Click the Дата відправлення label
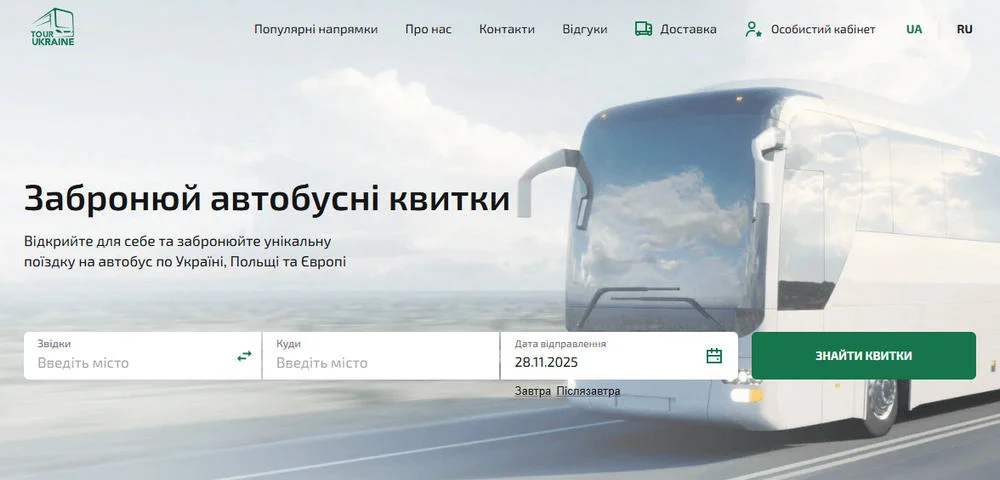 pyautogui.click(x=560, y=344)
